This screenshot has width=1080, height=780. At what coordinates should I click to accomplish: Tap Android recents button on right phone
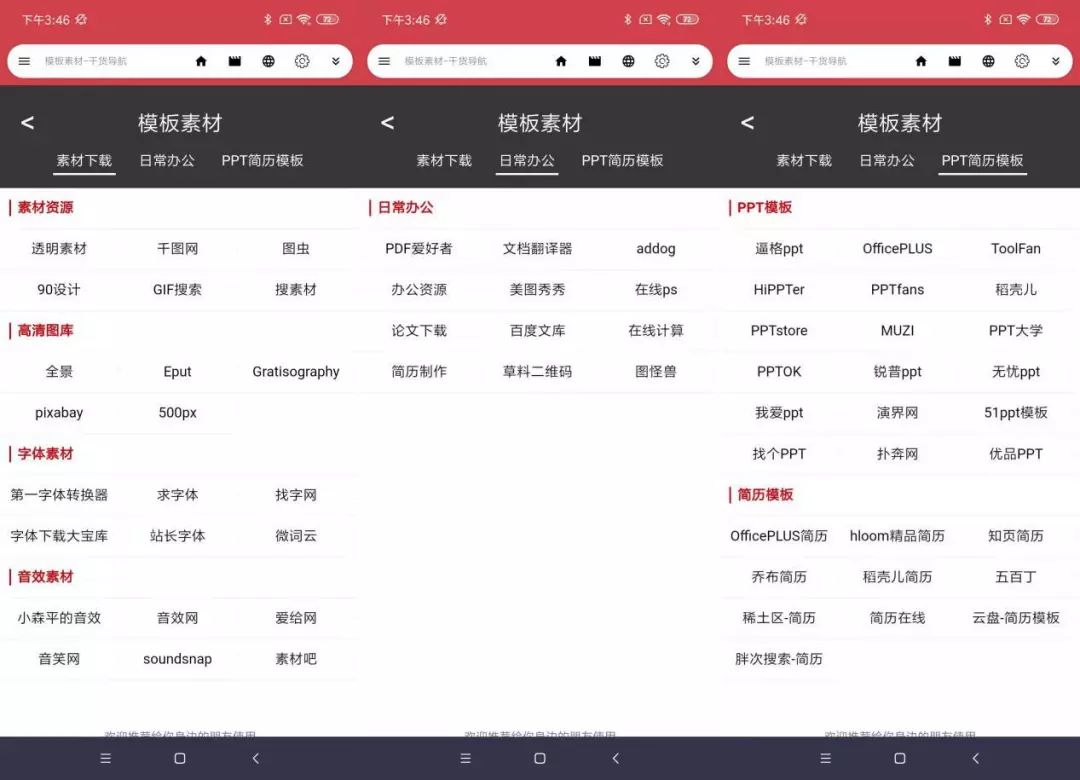coord(825,759)
